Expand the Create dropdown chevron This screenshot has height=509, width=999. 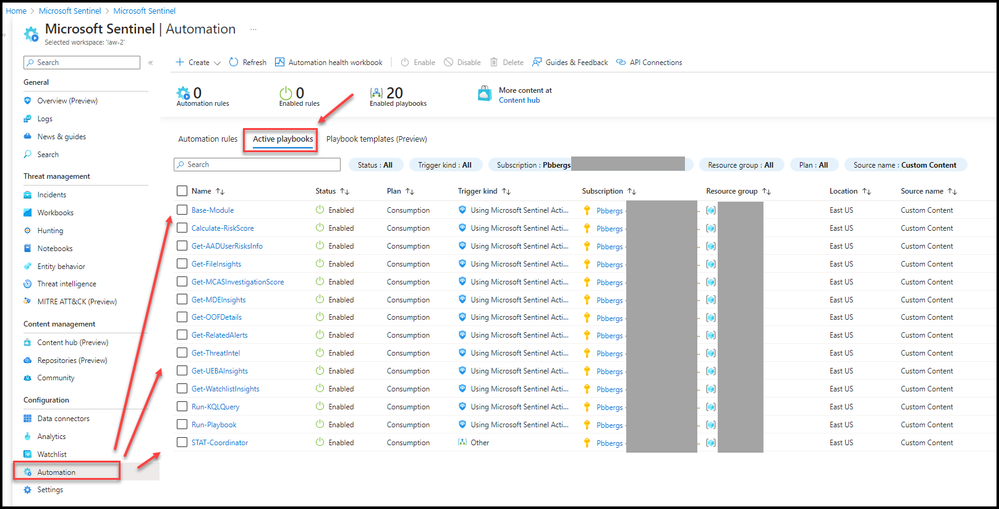tap(217, 63)
